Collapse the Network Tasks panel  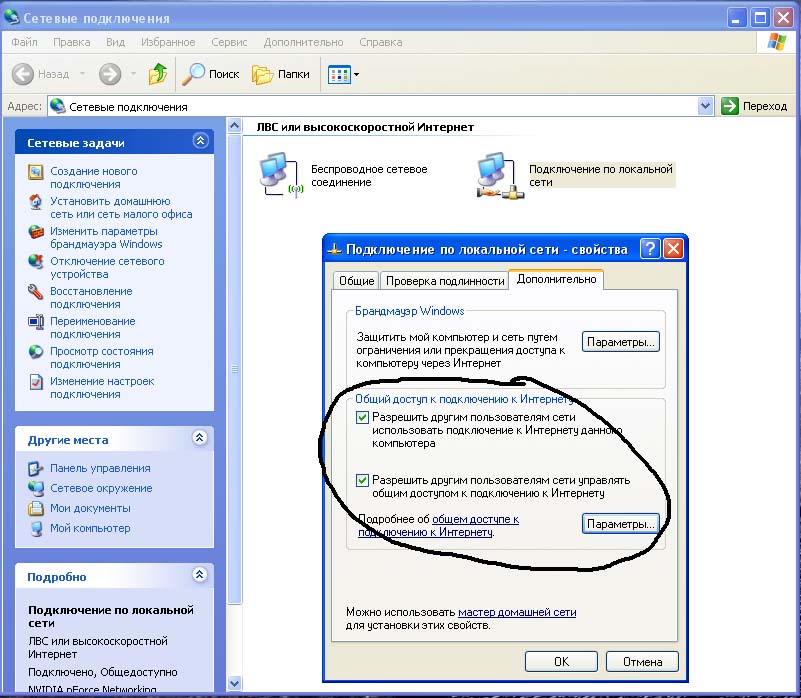coord(200,142)
